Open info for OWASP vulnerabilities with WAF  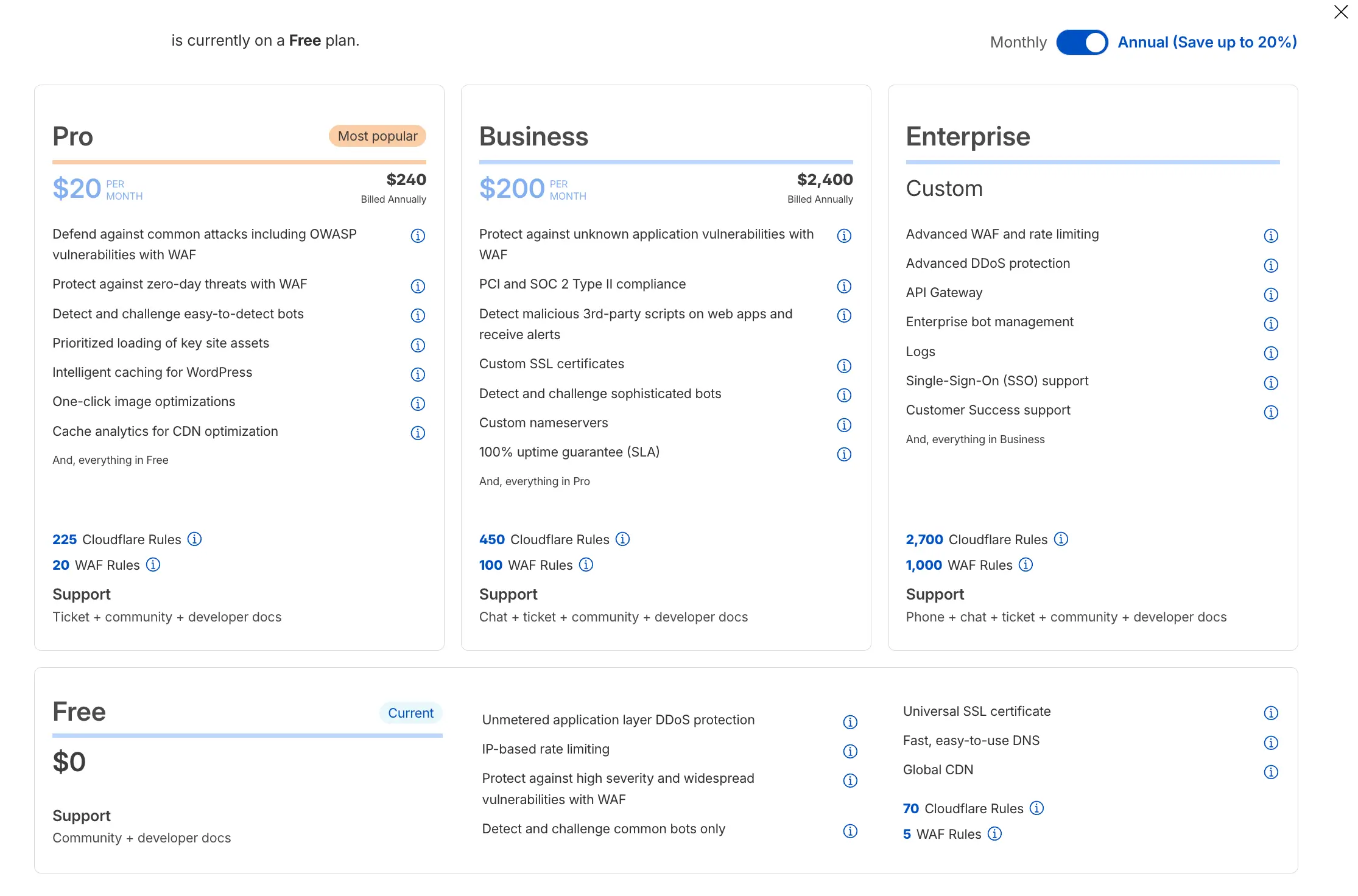[418, 236]
